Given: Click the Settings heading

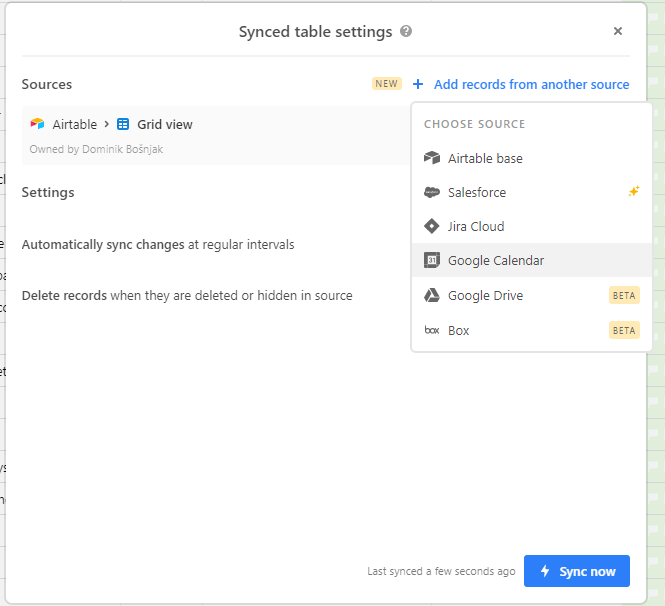Looking at the screenshot, I should pos(48,192).
